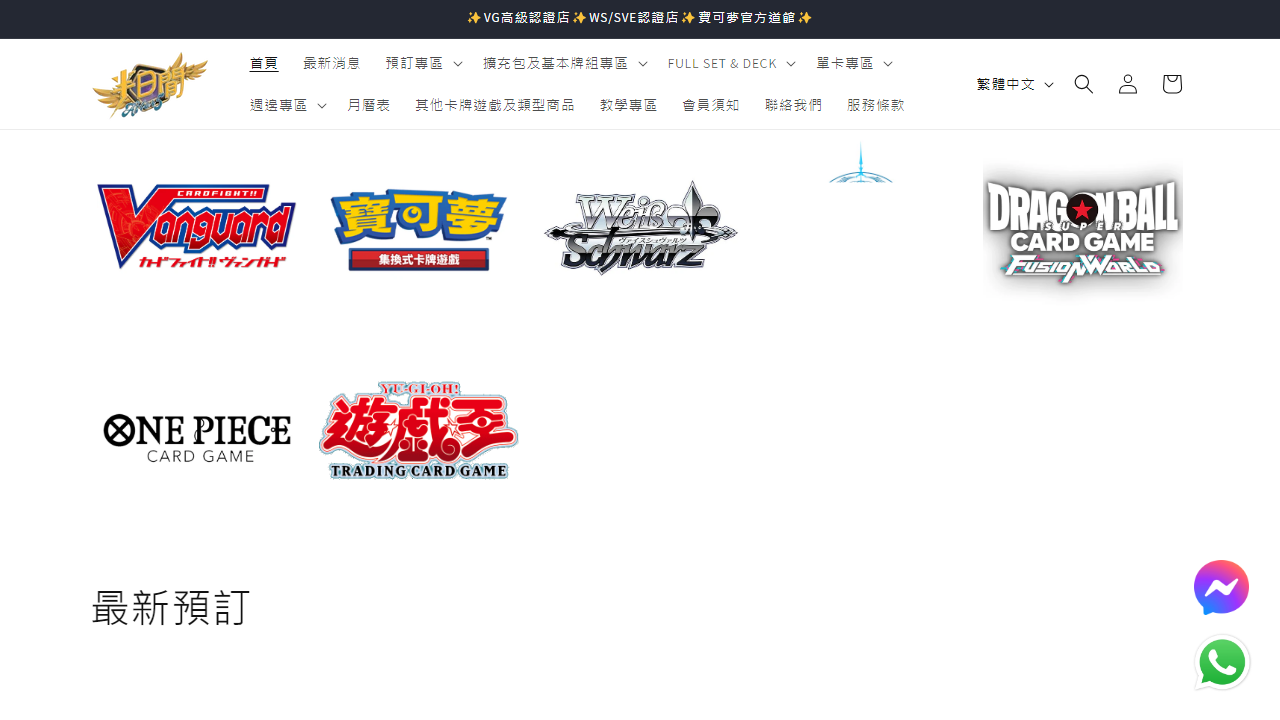The width and height of the screenshot is (1280, 720).
Task: Open the One Piece Card Game logo
Action: 197,437
